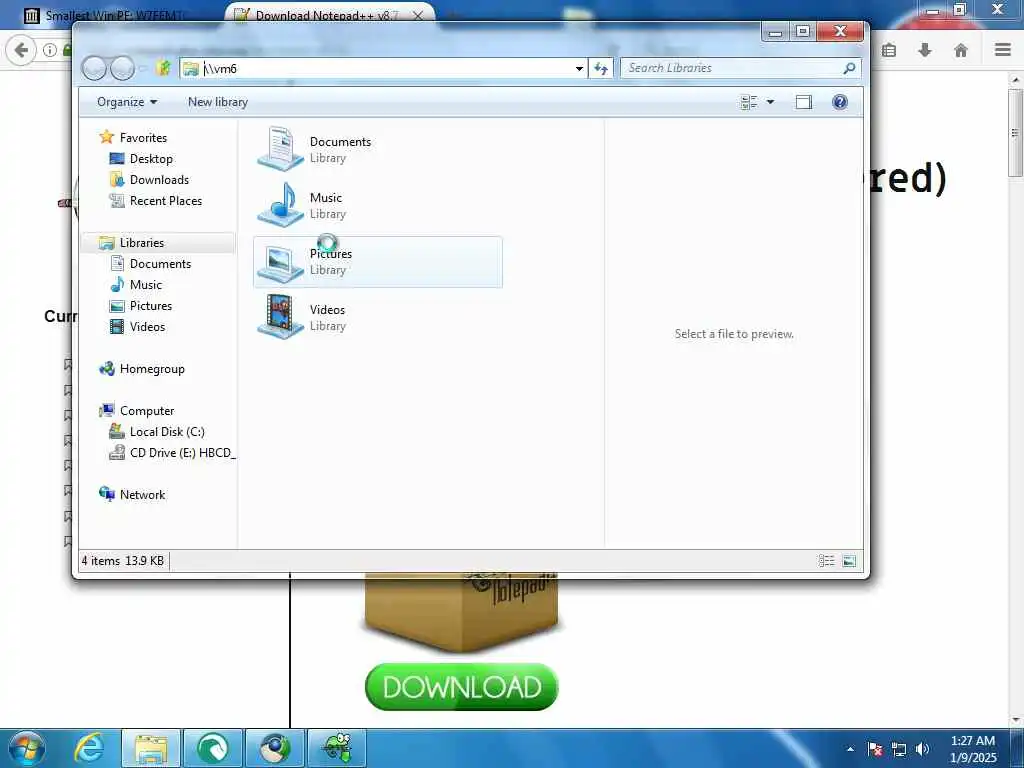Image resolution: width=1024 pixels, height=768 pixels.
Task: Click the search magnifier icon
Action: 850,68
